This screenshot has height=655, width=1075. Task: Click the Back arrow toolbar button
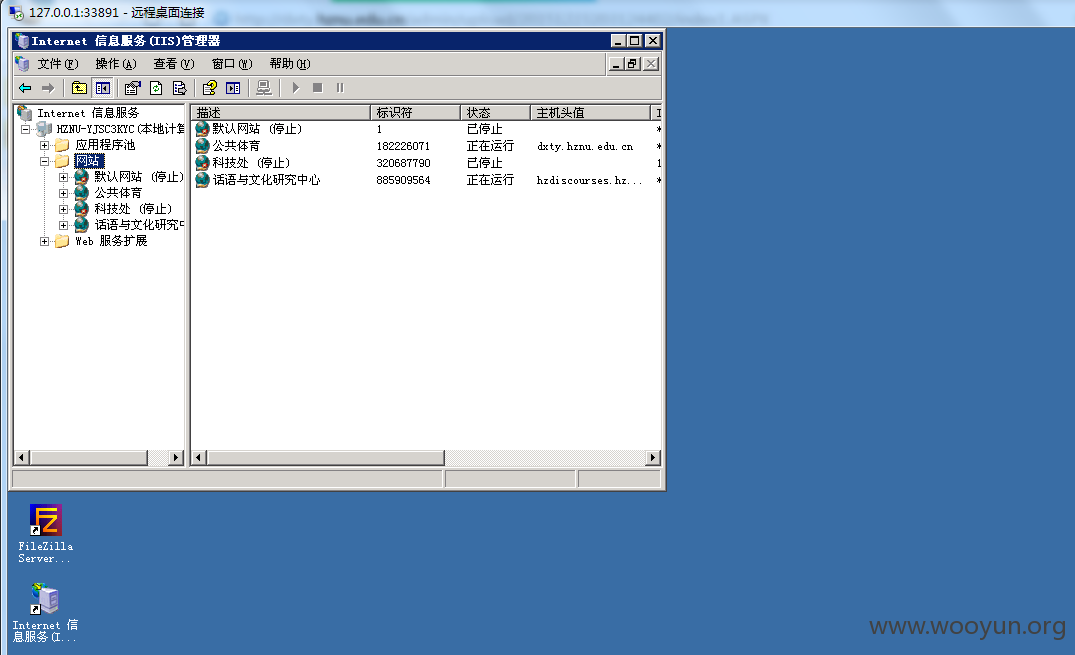(25, 88)
